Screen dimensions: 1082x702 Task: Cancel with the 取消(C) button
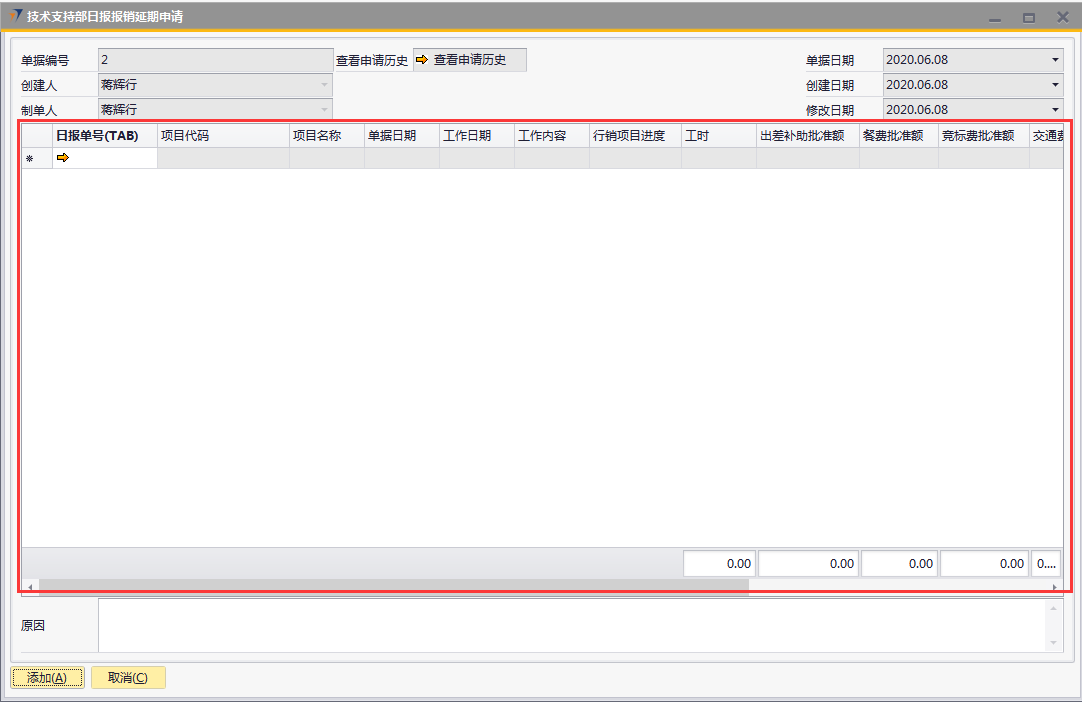(128, 678)
